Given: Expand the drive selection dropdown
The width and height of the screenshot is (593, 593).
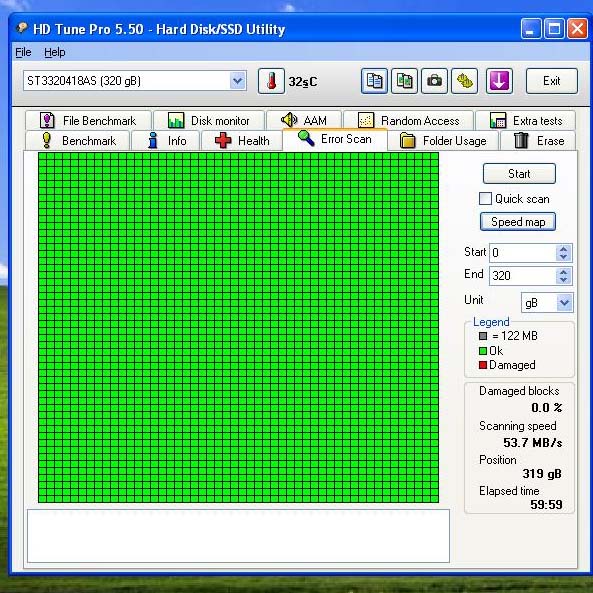Looking at the screenshot, I should point(238,81).
